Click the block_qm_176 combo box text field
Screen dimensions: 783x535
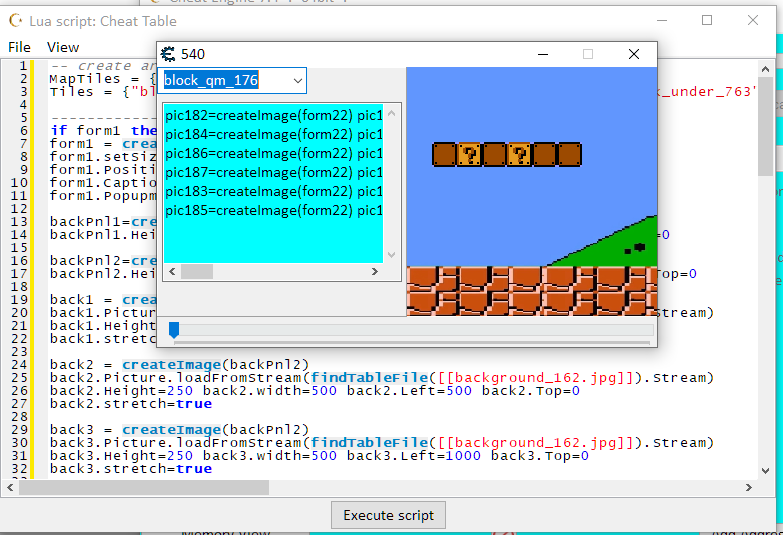(225, 81)
